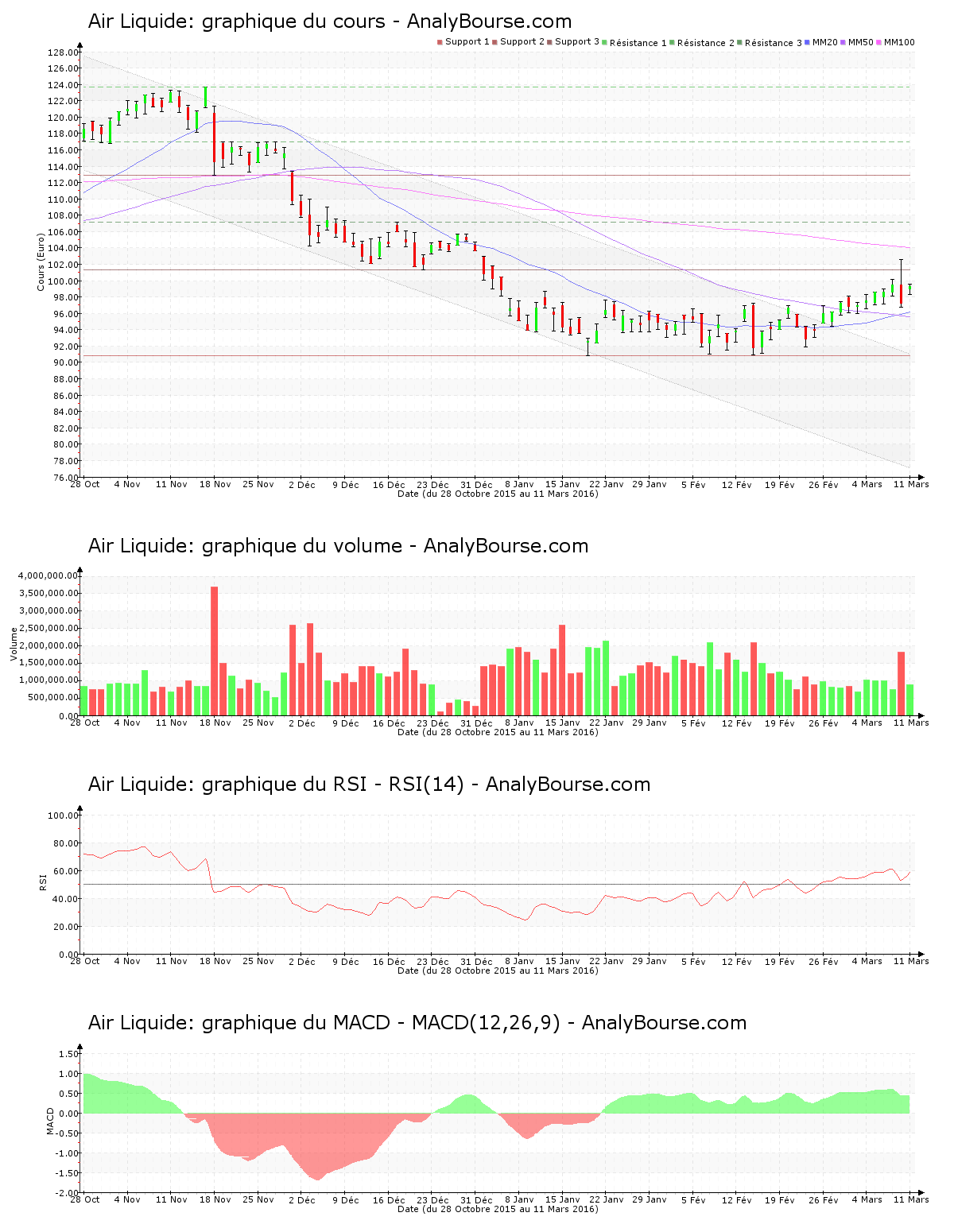The width and height of the screenshot is (954, 1232).
Task: Click the 'RSI' vertical axis title
Action: click(43, 881)
